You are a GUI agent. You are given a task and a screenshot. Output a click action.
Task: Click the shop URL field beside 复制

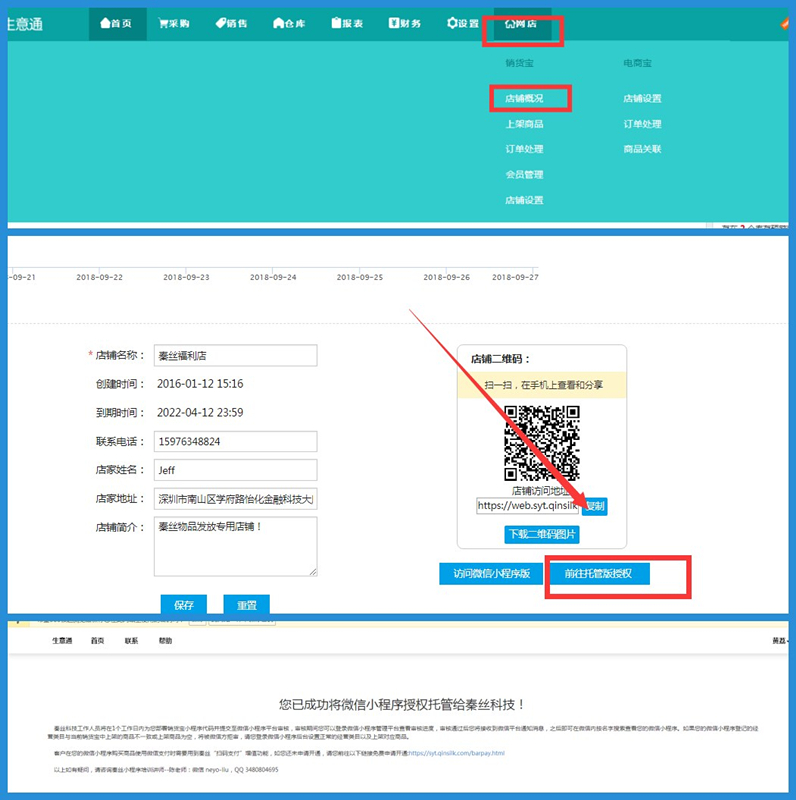click(528, 506)
